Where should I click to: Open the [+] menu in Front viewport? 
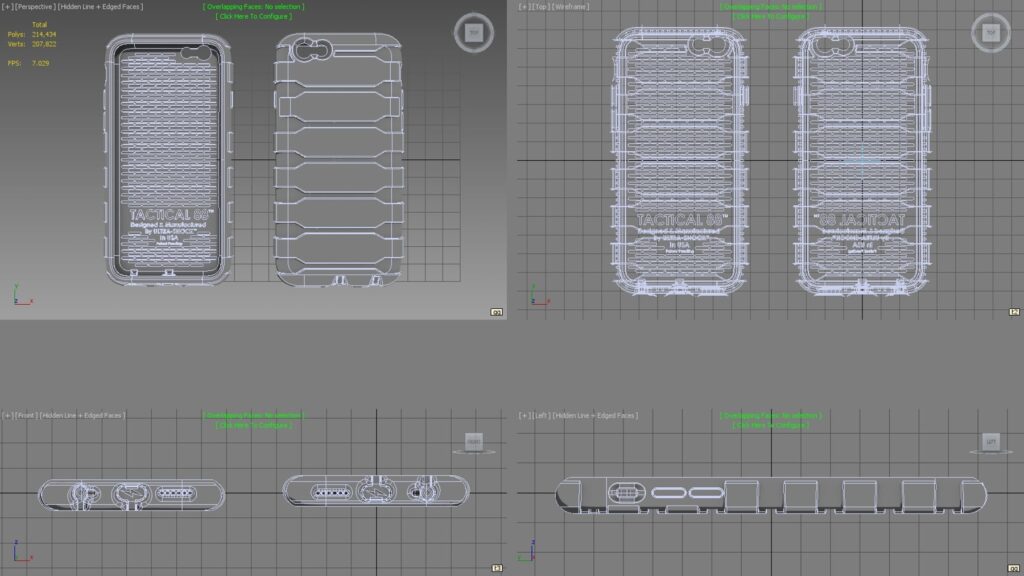pyautogui.click(x=6, y=415)
